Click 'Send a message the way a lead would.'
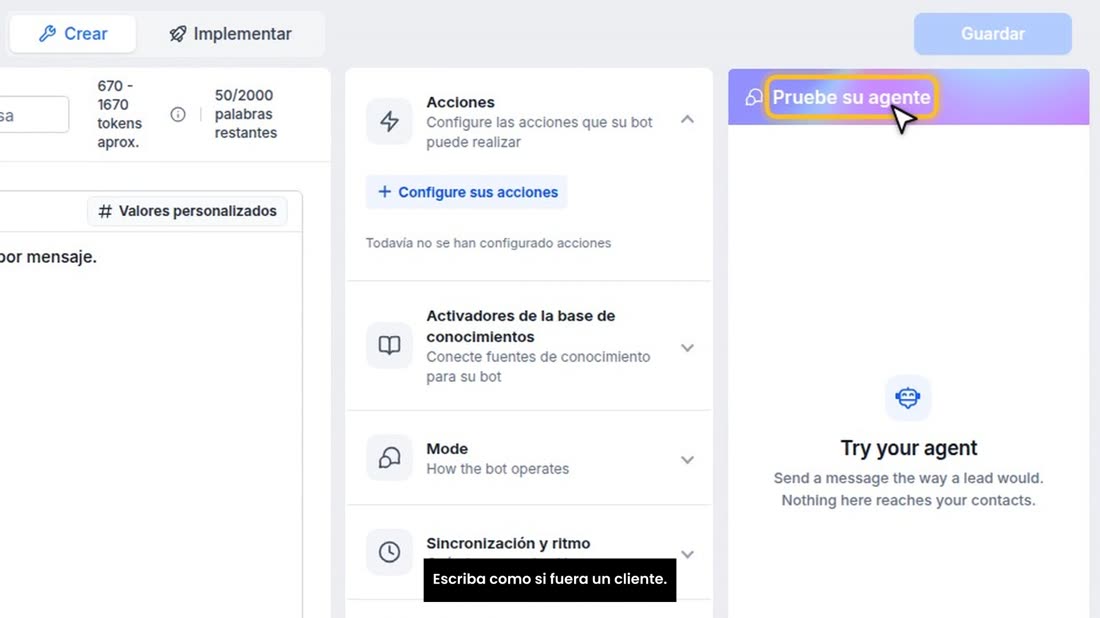 908,478
